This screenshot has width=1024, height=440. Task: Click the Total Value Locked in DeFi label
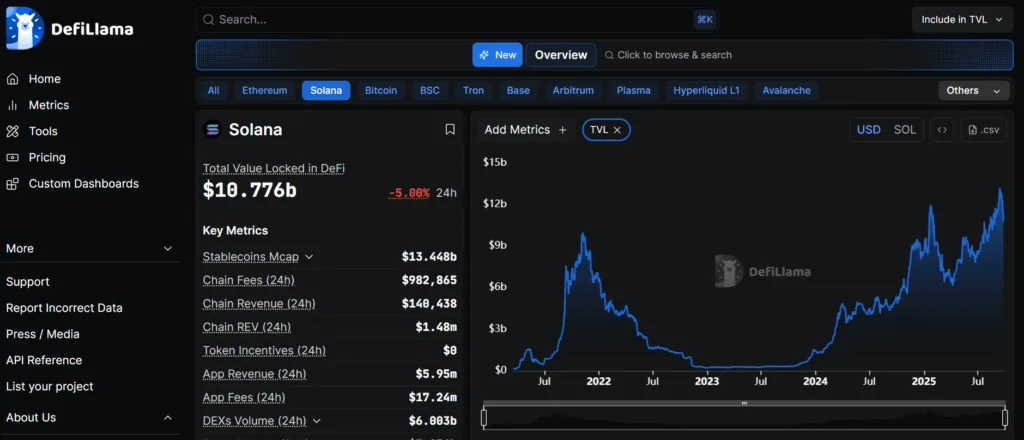pos(274,168)
